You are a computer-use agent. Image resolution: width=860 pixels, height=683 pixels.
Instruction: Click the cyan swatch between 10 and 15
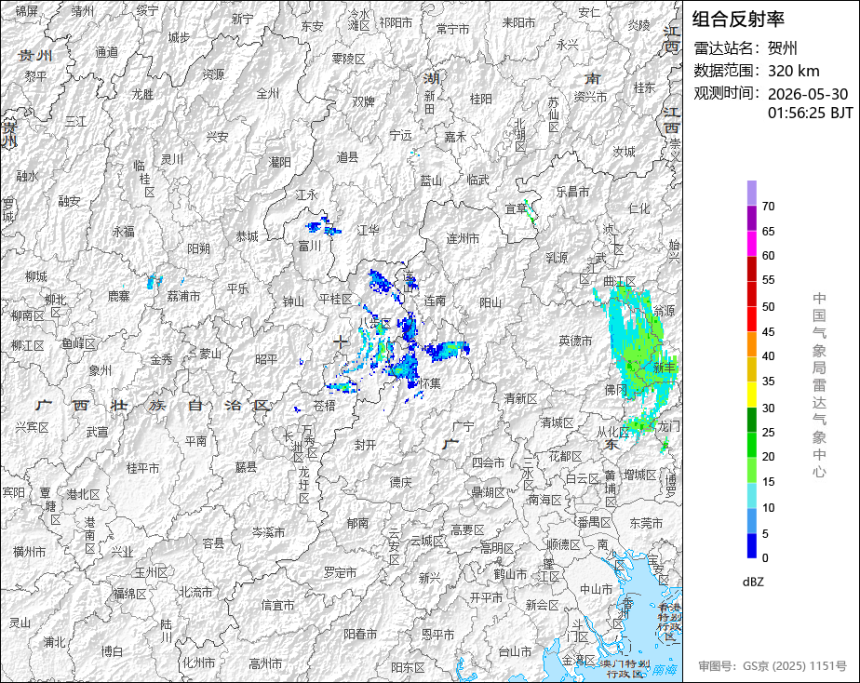tap(751, 495)
